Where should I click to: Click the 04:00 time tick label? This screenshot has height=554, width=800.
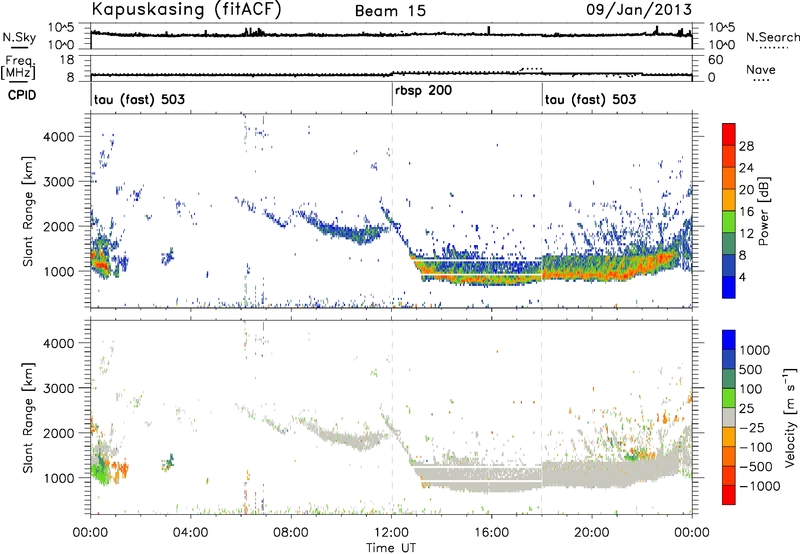tap(190, 533)
